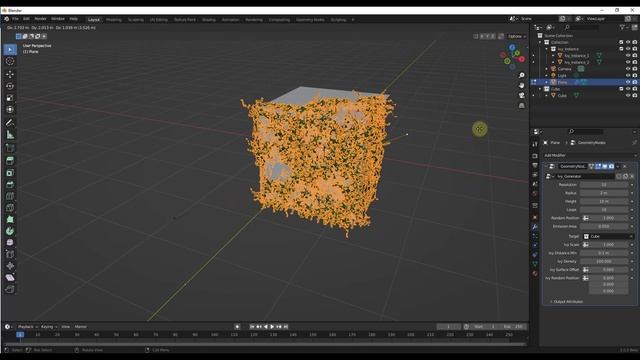Open the Tool properties tab icon
This screenshot has width=640, height=360.
tap(535, 144)
